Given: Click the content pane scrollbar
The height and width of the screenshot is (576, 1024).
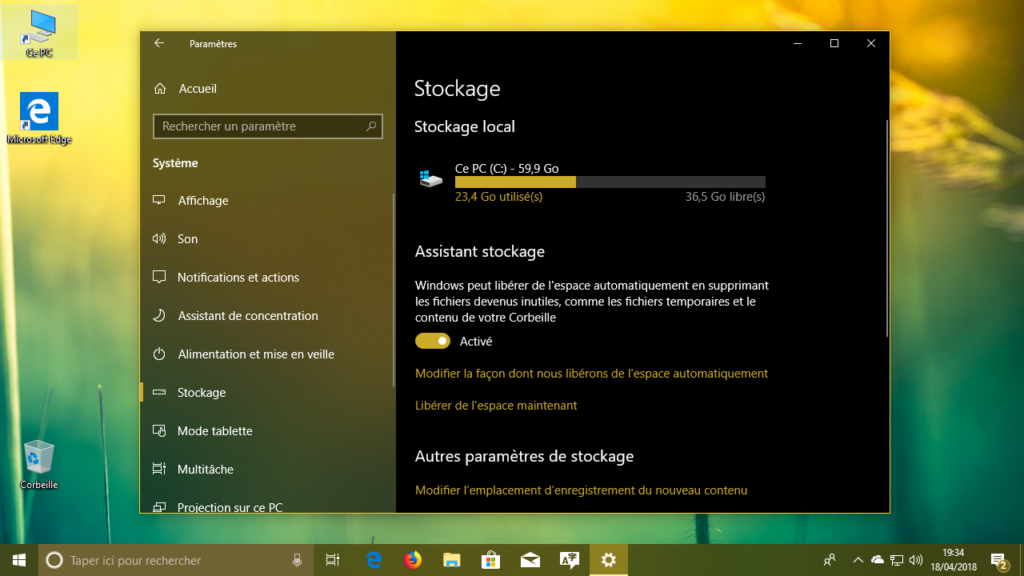Looking at the screenshot, I should pyautogui.click(x=886, y=229).
